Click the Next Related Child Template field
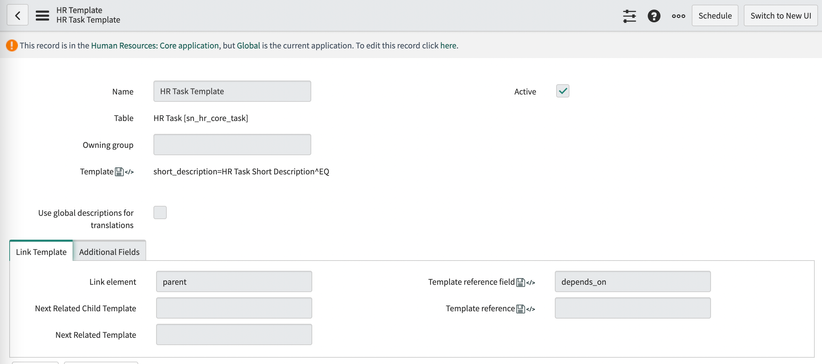Screen dimensions: 822x364 pos(234,308)
